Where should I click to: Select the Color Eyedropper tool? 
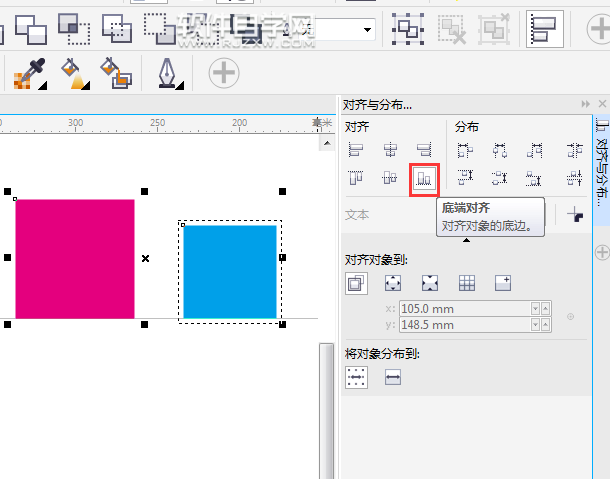tap(30, 74)
